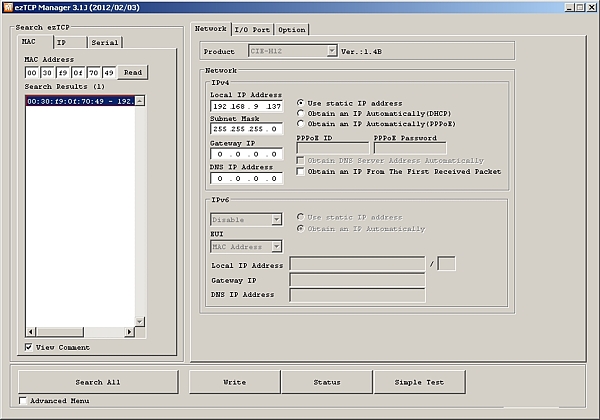
Task: Click the IPv6 prefix length field
Action: 447,264
